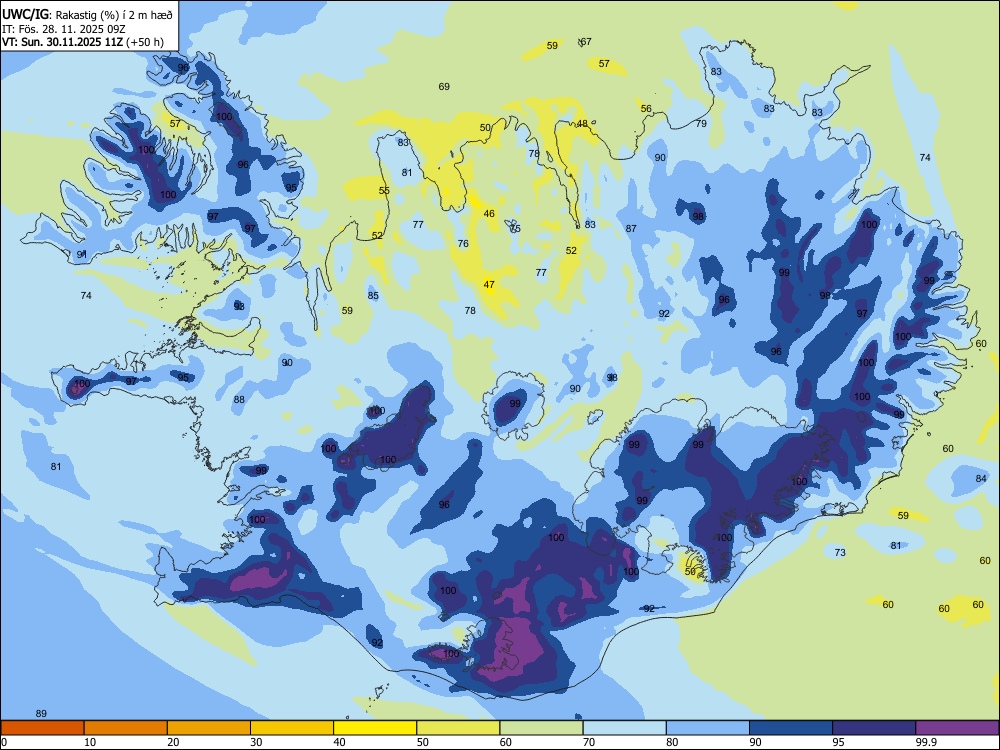Click the humidity value '48' on the north coast
The image size is (1000, 750).
pos(582,124)
